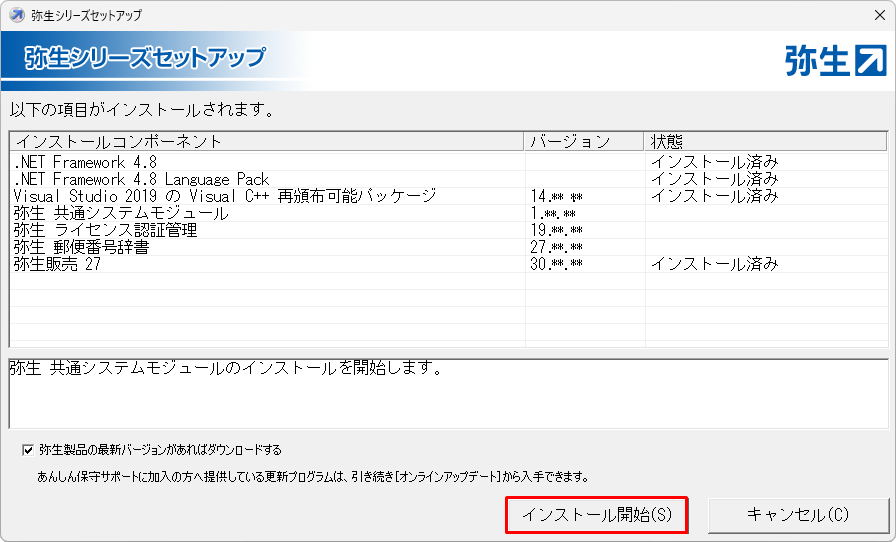Click the あんしん保守サポート note text
Image resolution: width=896 pixels, height=542 pixels.
coord(313,477)
